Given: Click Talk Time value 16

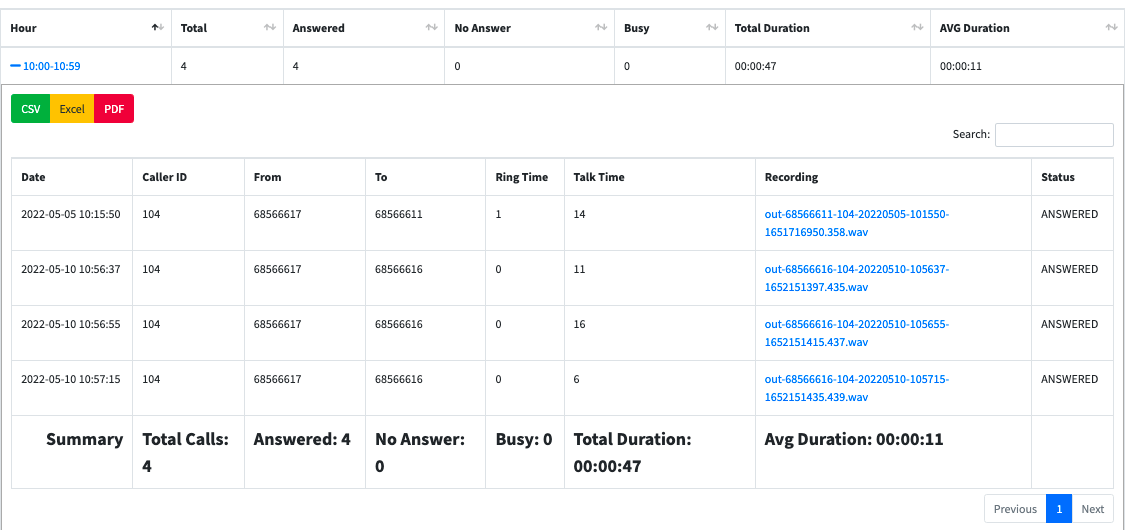Looking at the screenshot, I should 579,324.
